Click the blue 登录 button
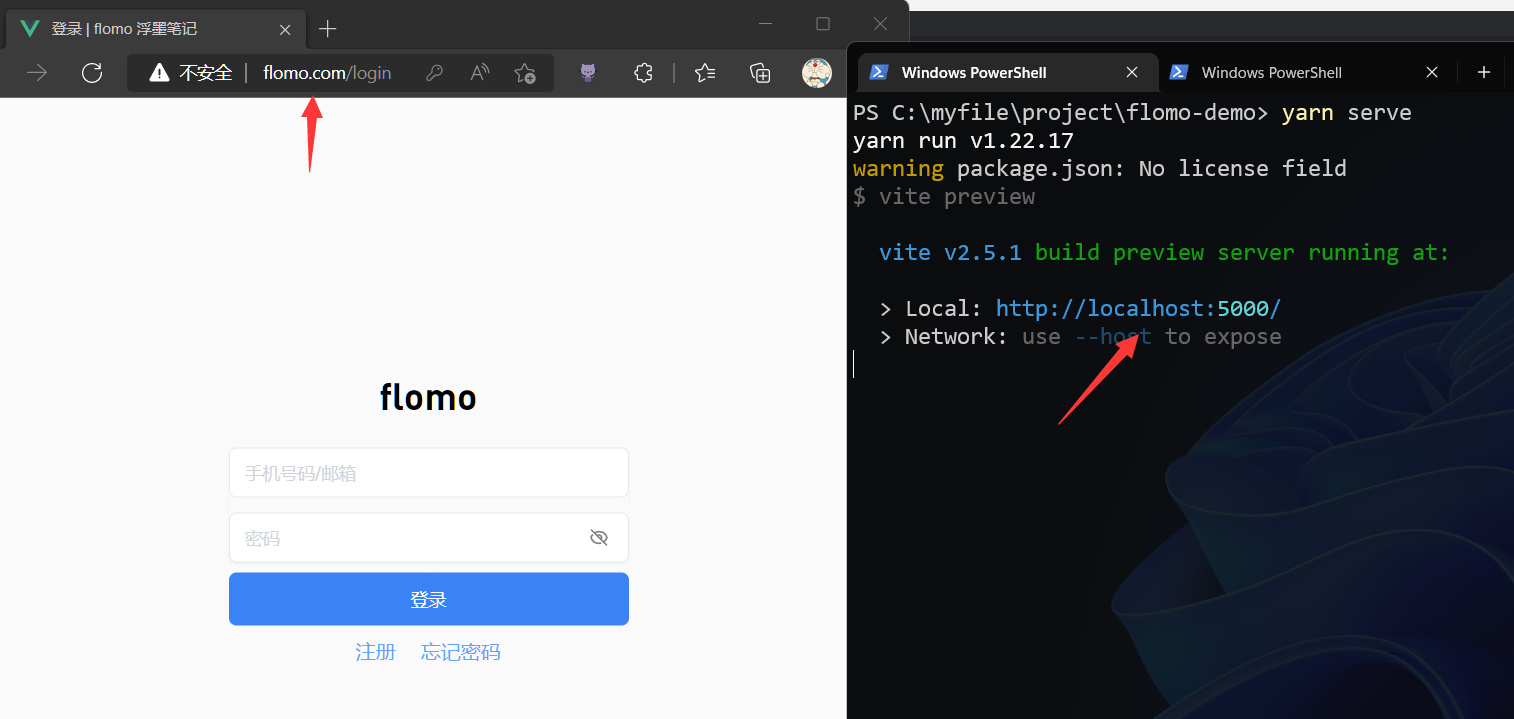1514x719 pixels. 429,599
